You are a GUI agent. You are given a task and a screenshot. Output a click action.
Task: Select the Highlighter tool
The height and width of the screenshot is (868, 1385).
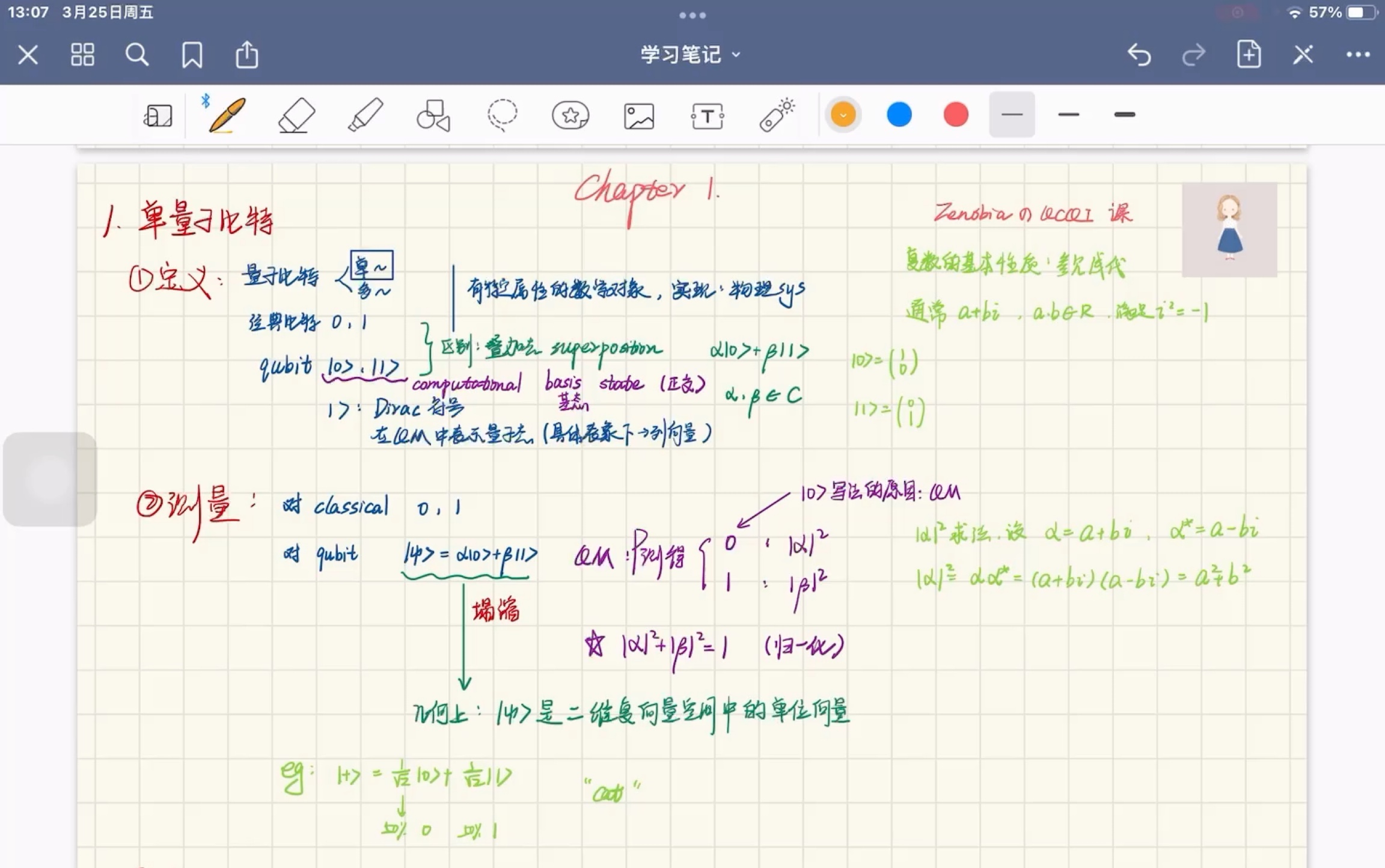tap(365, 114)
